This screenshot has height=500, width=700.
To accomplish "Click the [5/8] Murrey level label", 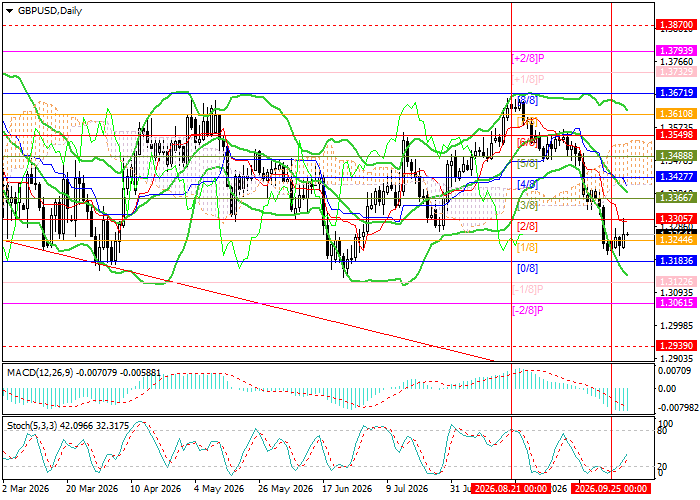I will (527, 163).
